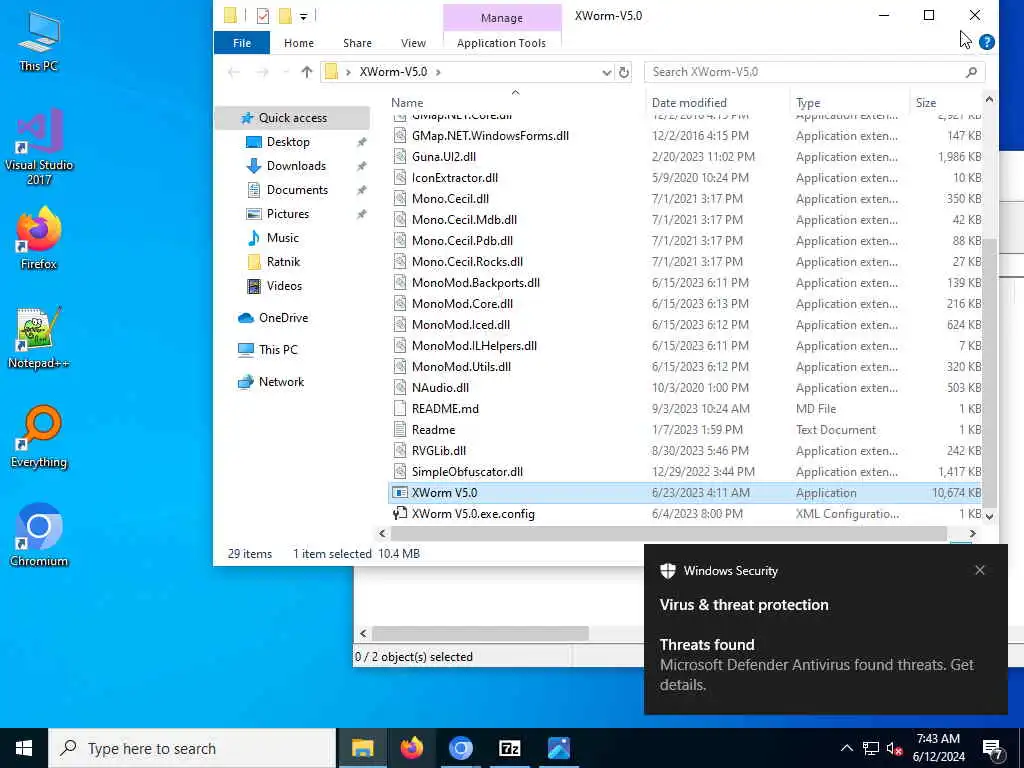Open the Share ribbon tab

pyautogui.click(x=357, y=43)
